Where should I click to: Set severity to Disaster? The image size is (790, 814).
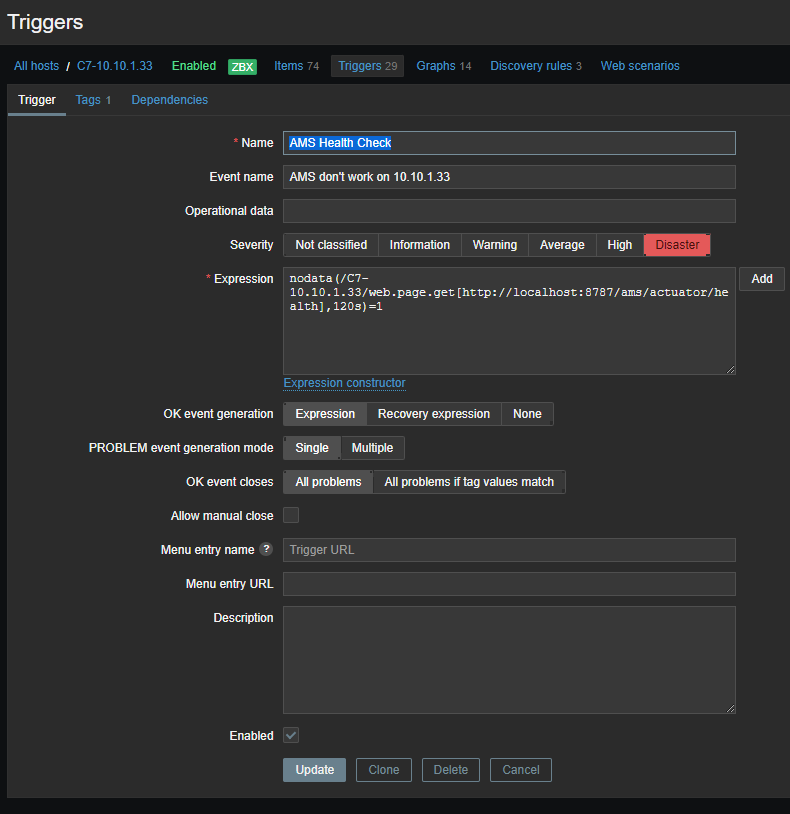tap(677, 245)
